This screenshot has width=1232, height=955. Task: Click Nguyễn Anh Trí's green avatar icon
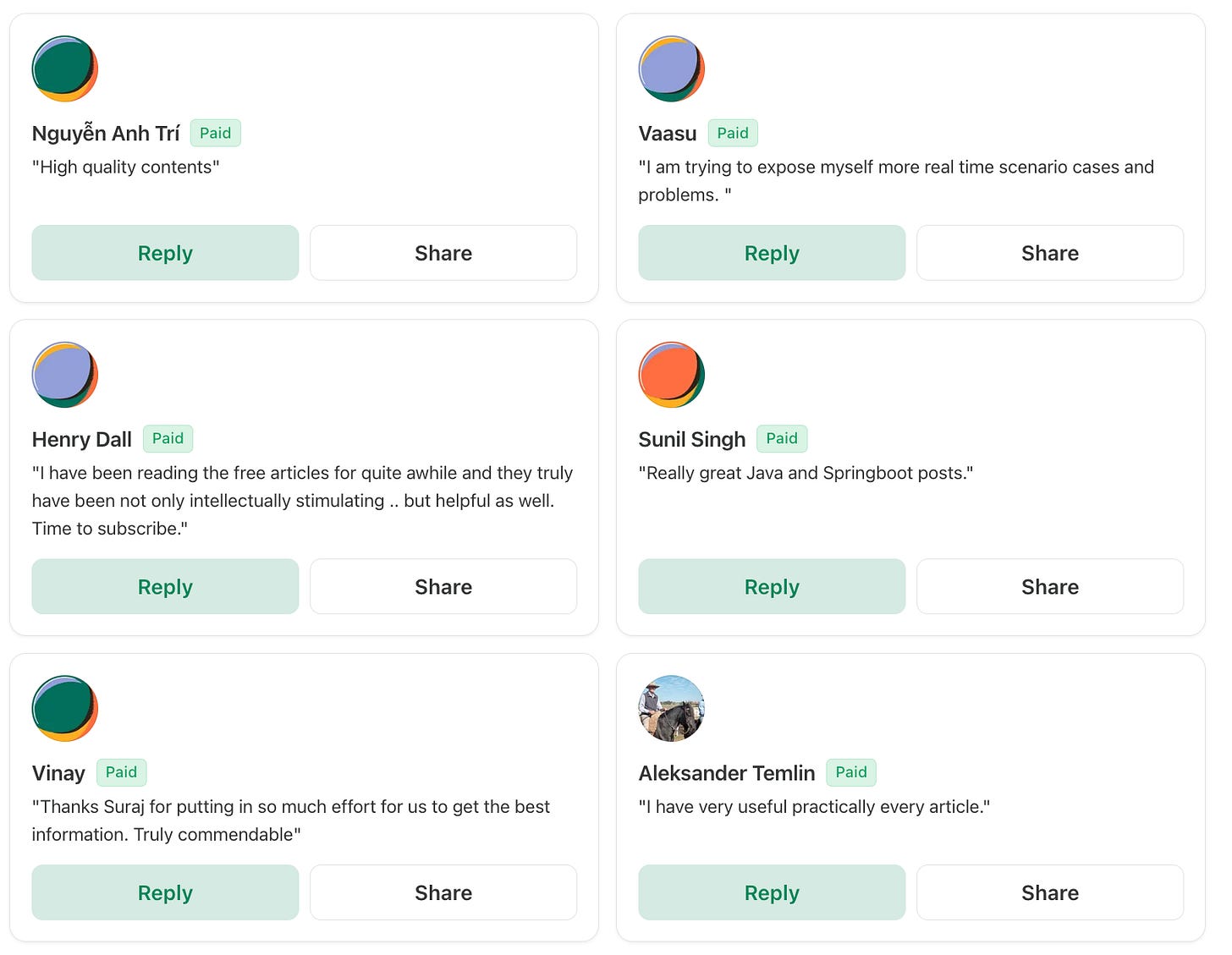65,69
